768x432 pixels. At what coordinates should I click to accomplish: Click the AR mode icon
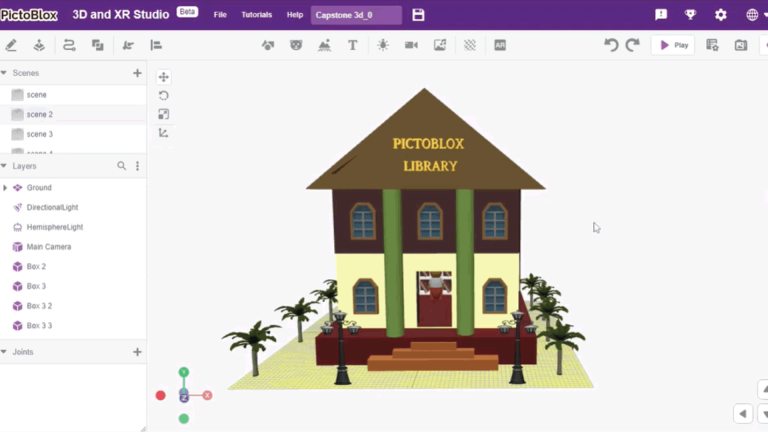click(500, 45)
